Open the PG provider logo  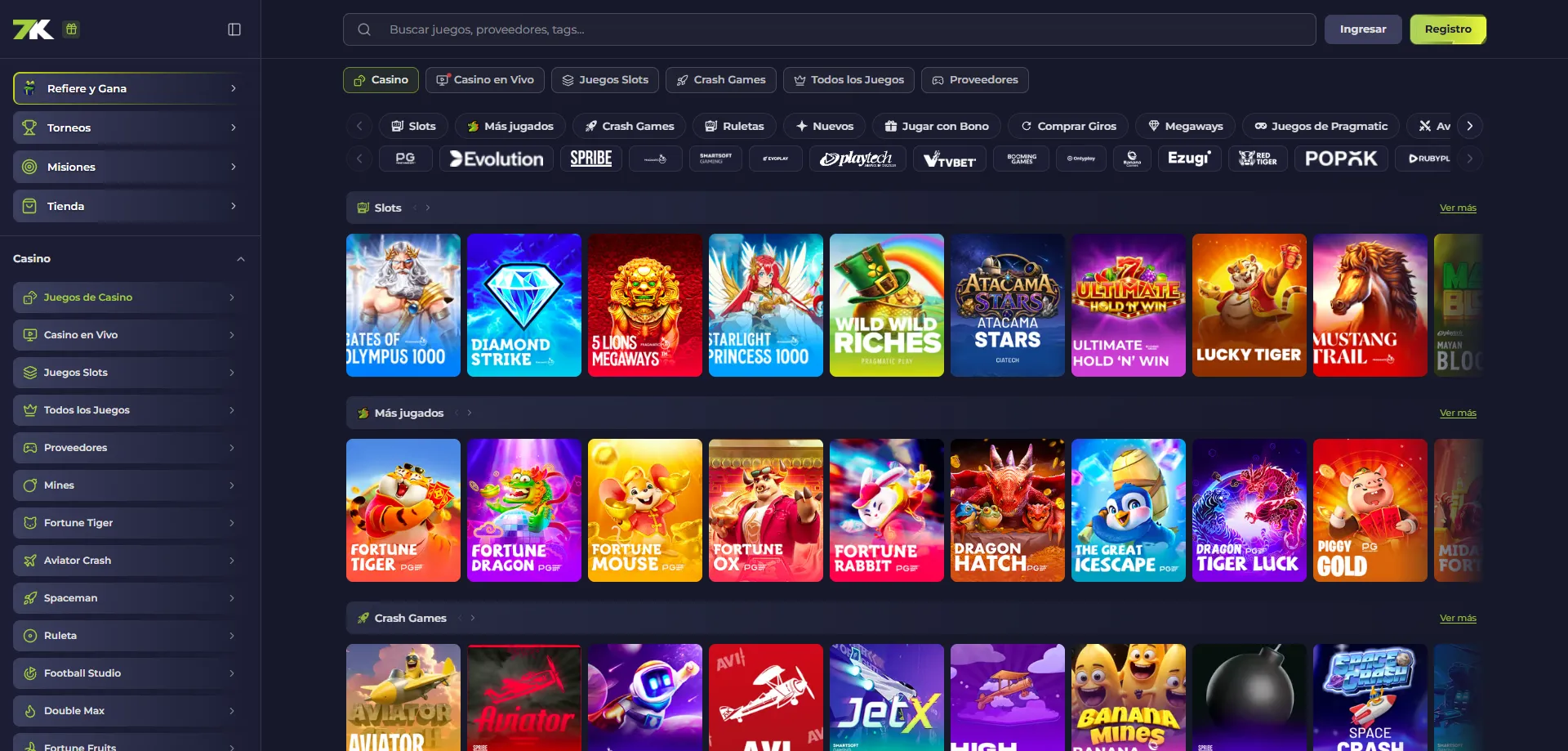click(x=405, y=159)
